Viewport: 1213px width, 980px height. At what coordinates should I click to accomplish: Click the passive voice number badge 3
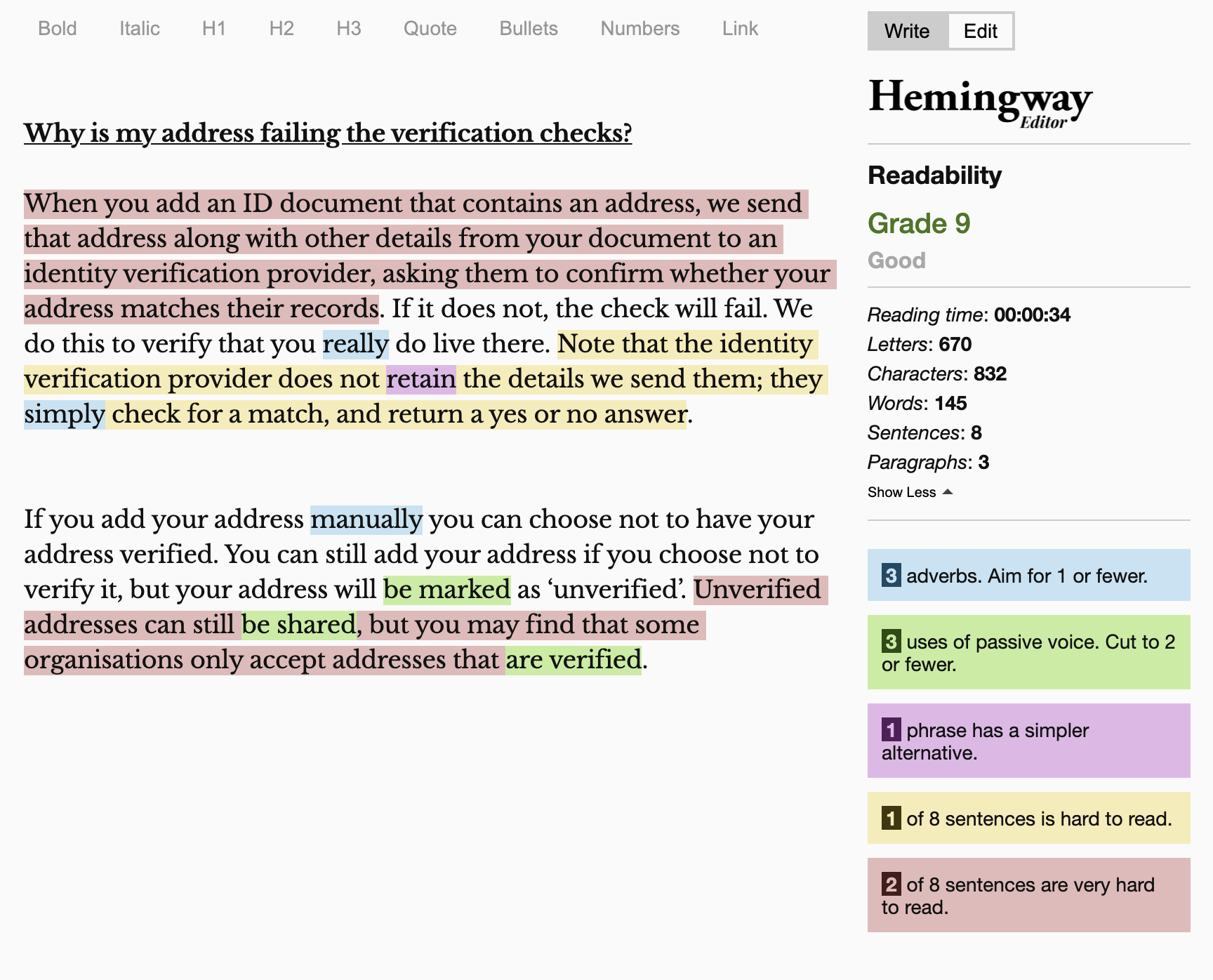coord(891,642)
